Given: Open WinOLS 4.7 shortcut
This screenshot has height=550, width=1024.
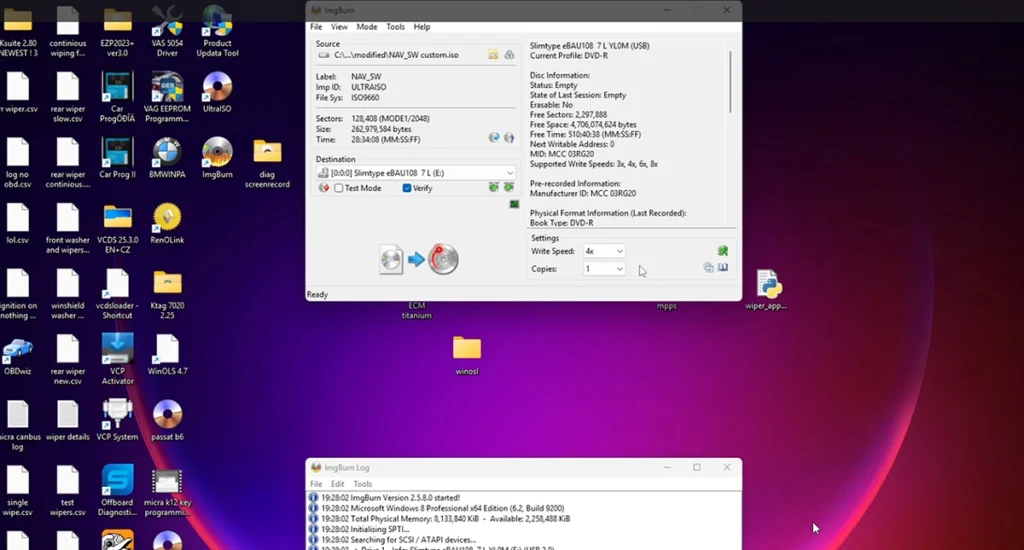Looking at the screenshot, I should (167, 354).
